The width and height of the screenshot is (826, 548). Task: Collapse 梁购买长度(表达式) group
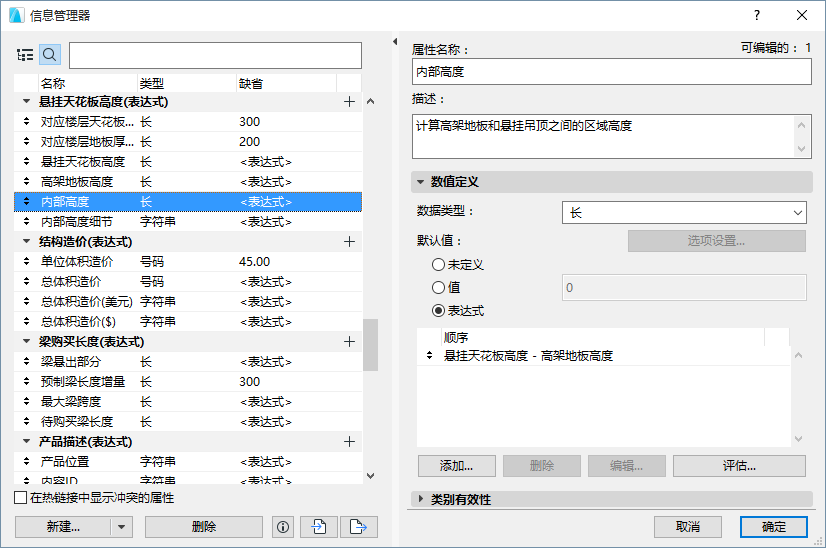(26, 342)
